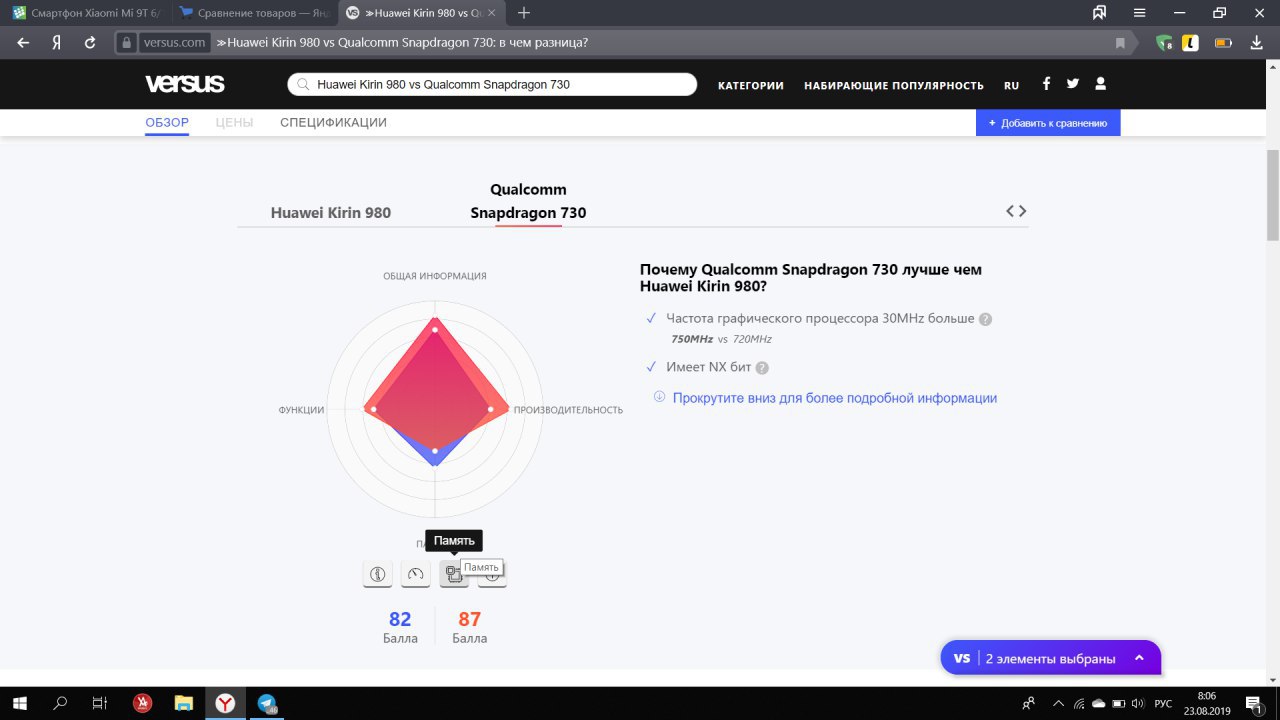Click ОБЩАЯ ИНФОРМАЦИЯ label on radar chart
This screenshot has height=720, width=1280.
(435, 276)
